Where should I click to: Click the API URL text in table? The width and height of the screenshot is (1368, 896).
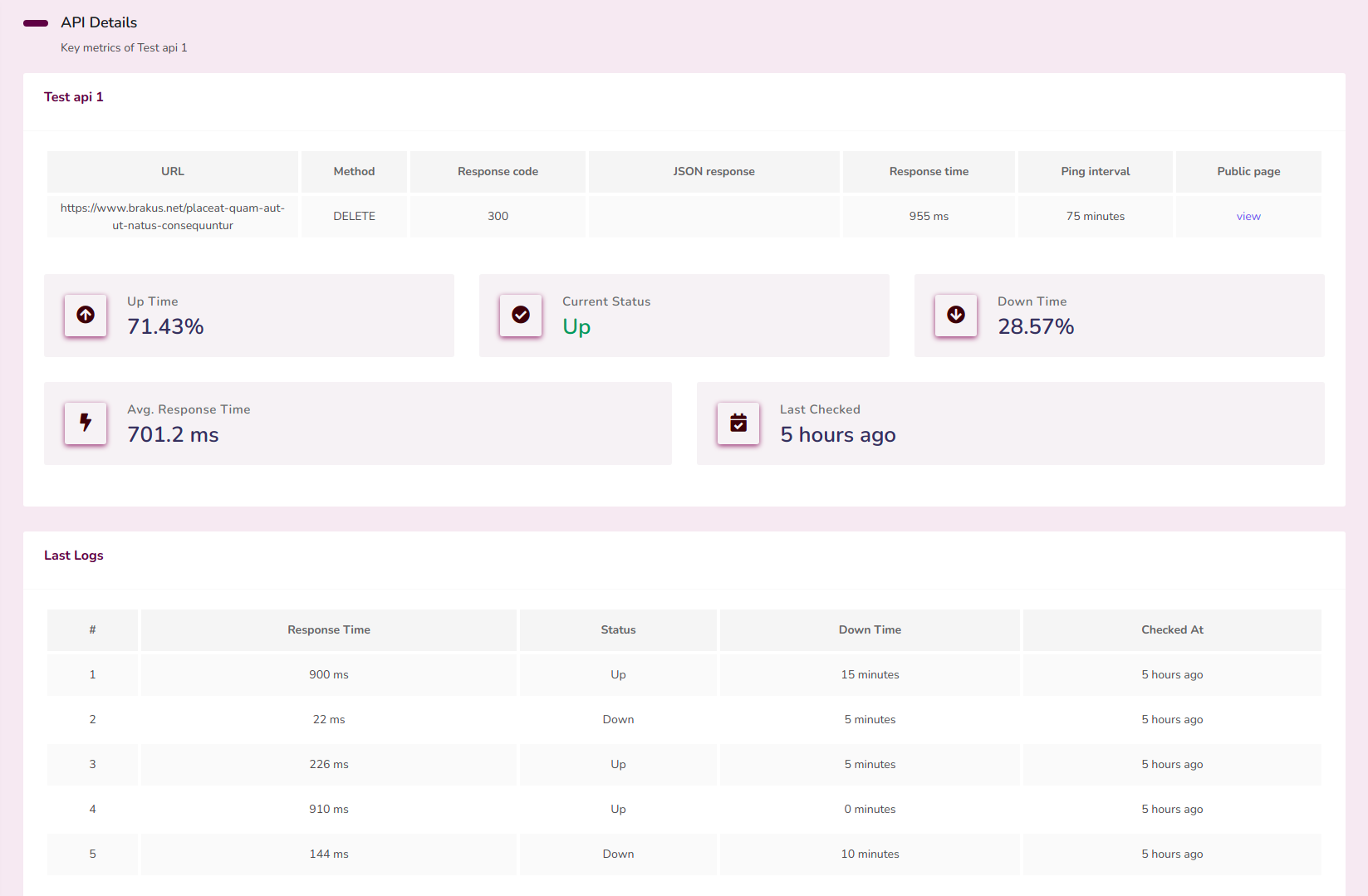(173, 217)
